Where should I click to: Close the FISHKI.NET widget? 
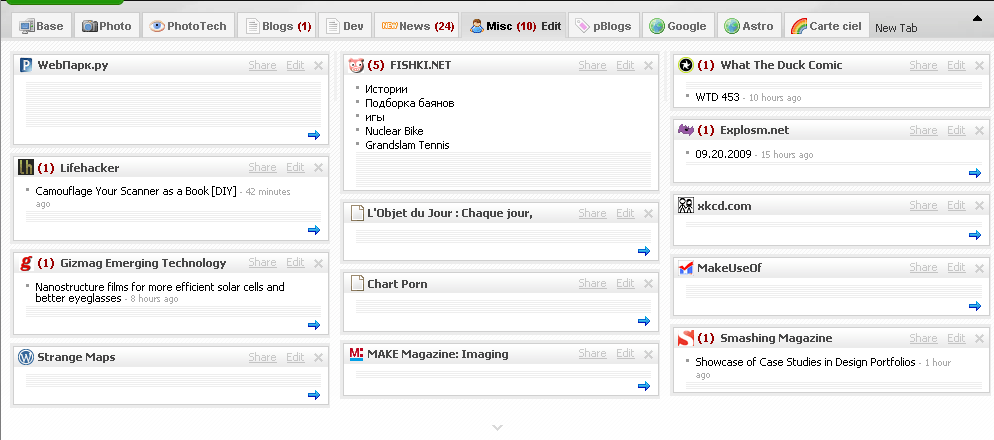(x=648, y=65)
